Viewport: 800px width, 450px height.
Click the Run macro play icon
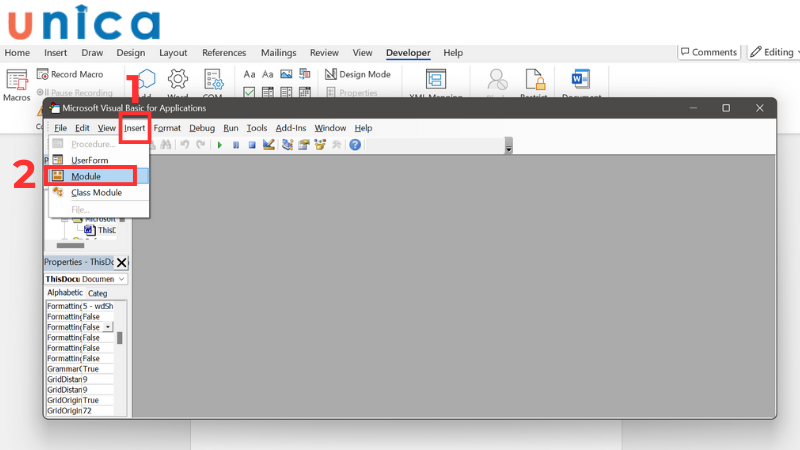220,145
